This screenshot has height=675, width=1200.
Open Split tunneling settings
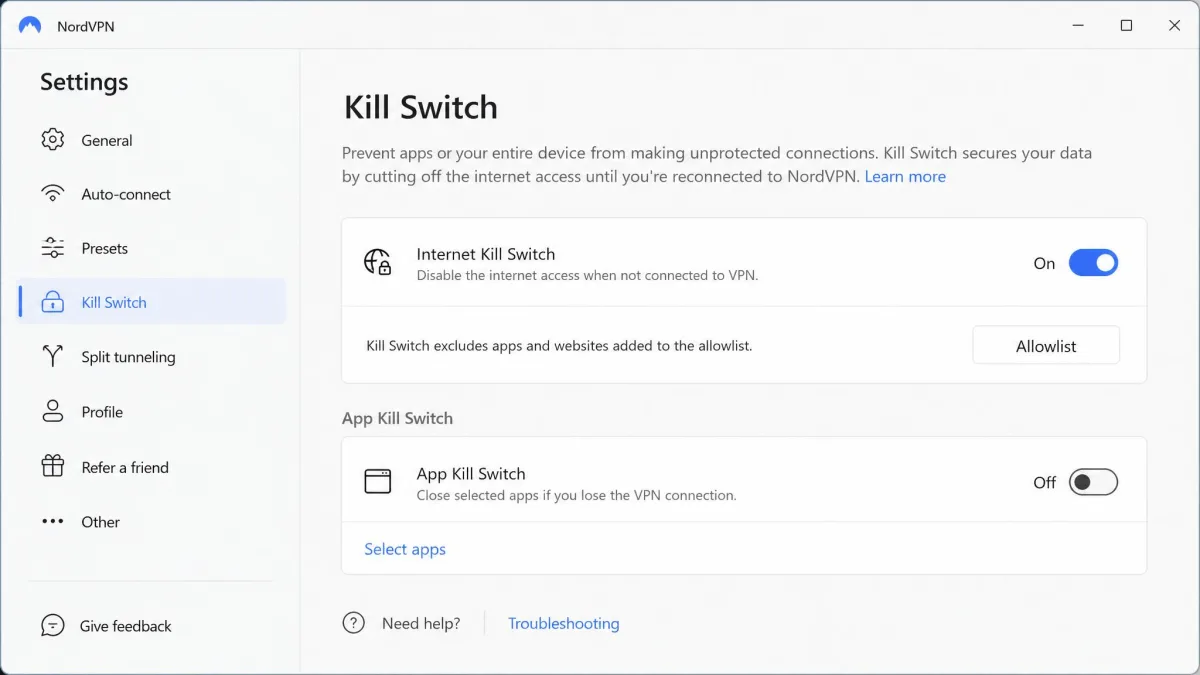(152, 356)
